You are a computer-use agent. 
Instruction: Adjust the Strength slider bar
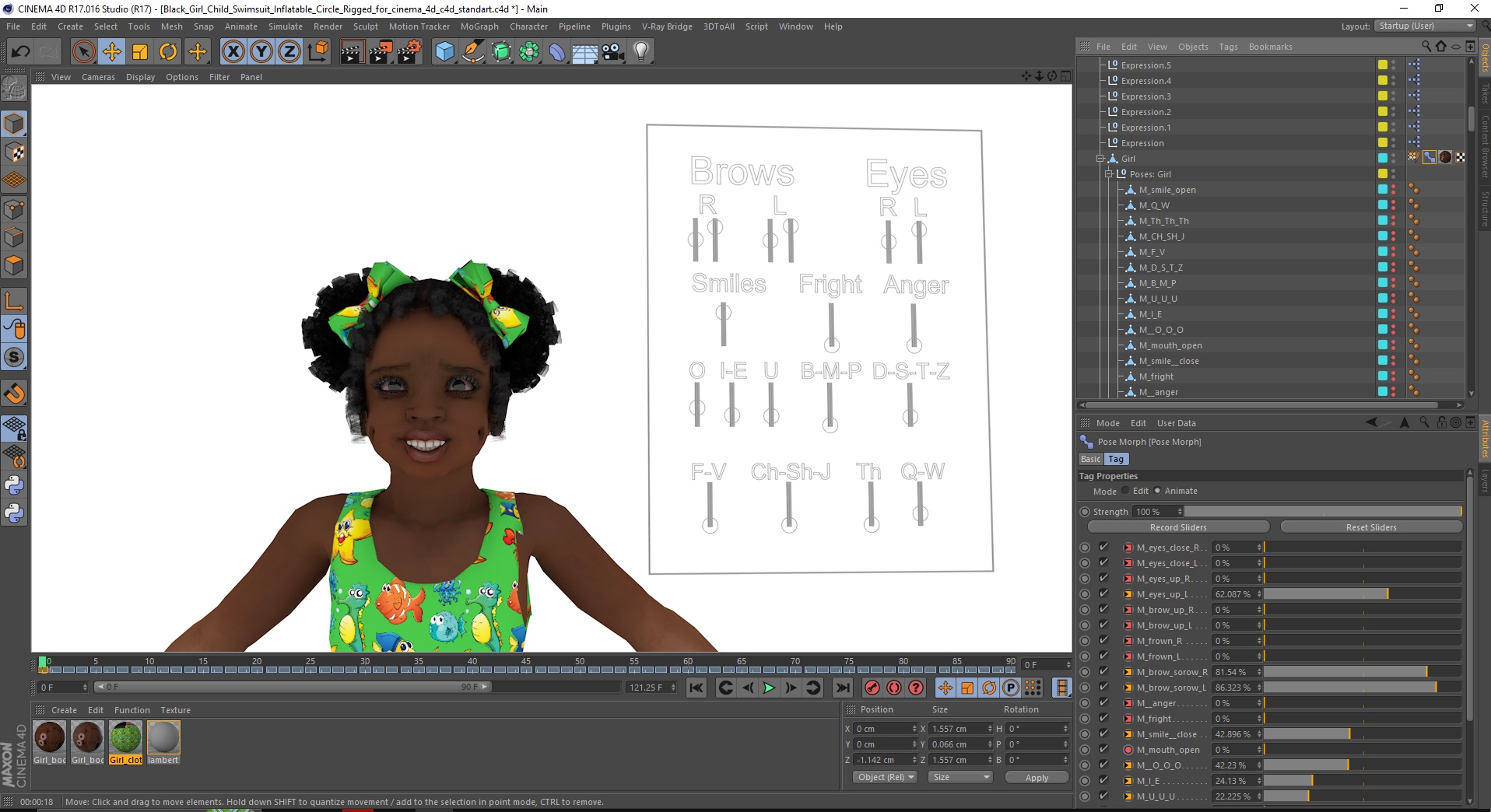coord(1323,512)
